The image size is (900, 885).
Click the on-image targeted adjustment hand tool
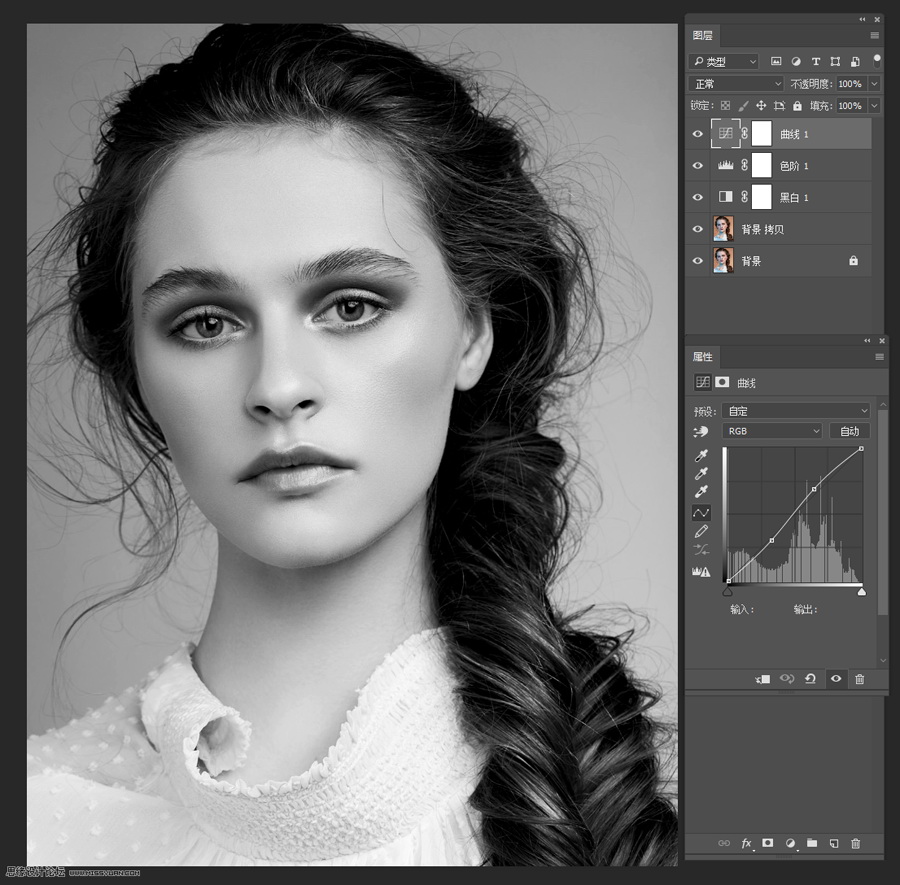coord(701,432)
